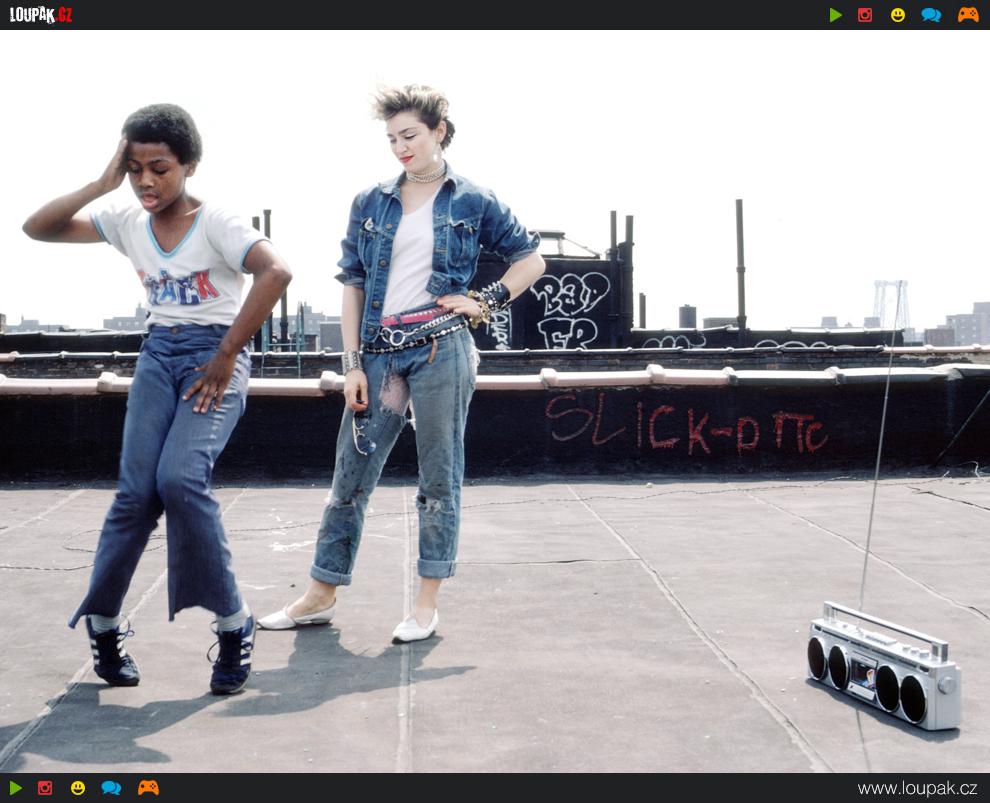990x803 pixels.
Task: Click the orange gamepad icon in the header
Action: pyautogui.click(x=968, y=15)
